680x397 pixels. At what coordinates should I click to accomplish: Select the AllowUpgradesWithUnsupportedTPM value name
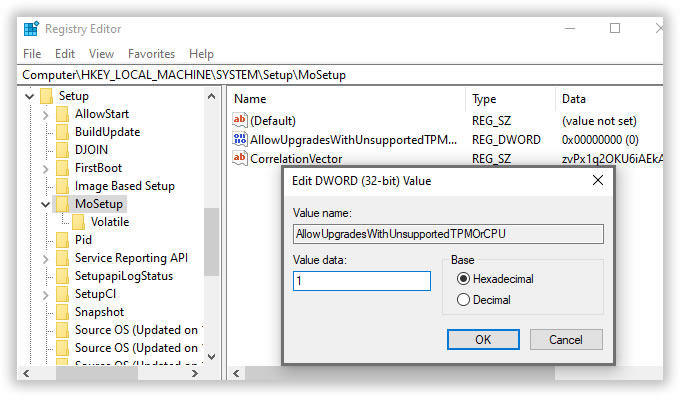click(x=353, y=140)
